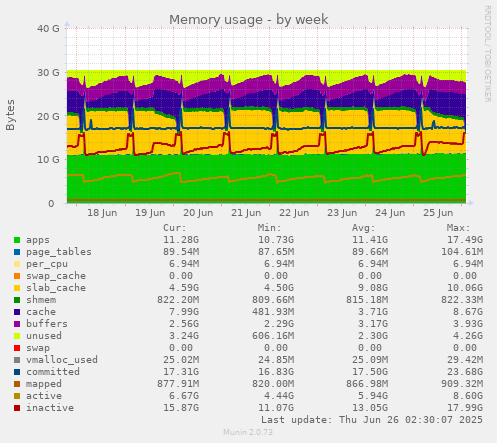Image resolution: width=497 pixels, height=443 pixels.
Task: Click the vmalloc_used legend label
Action: (62, 360)
